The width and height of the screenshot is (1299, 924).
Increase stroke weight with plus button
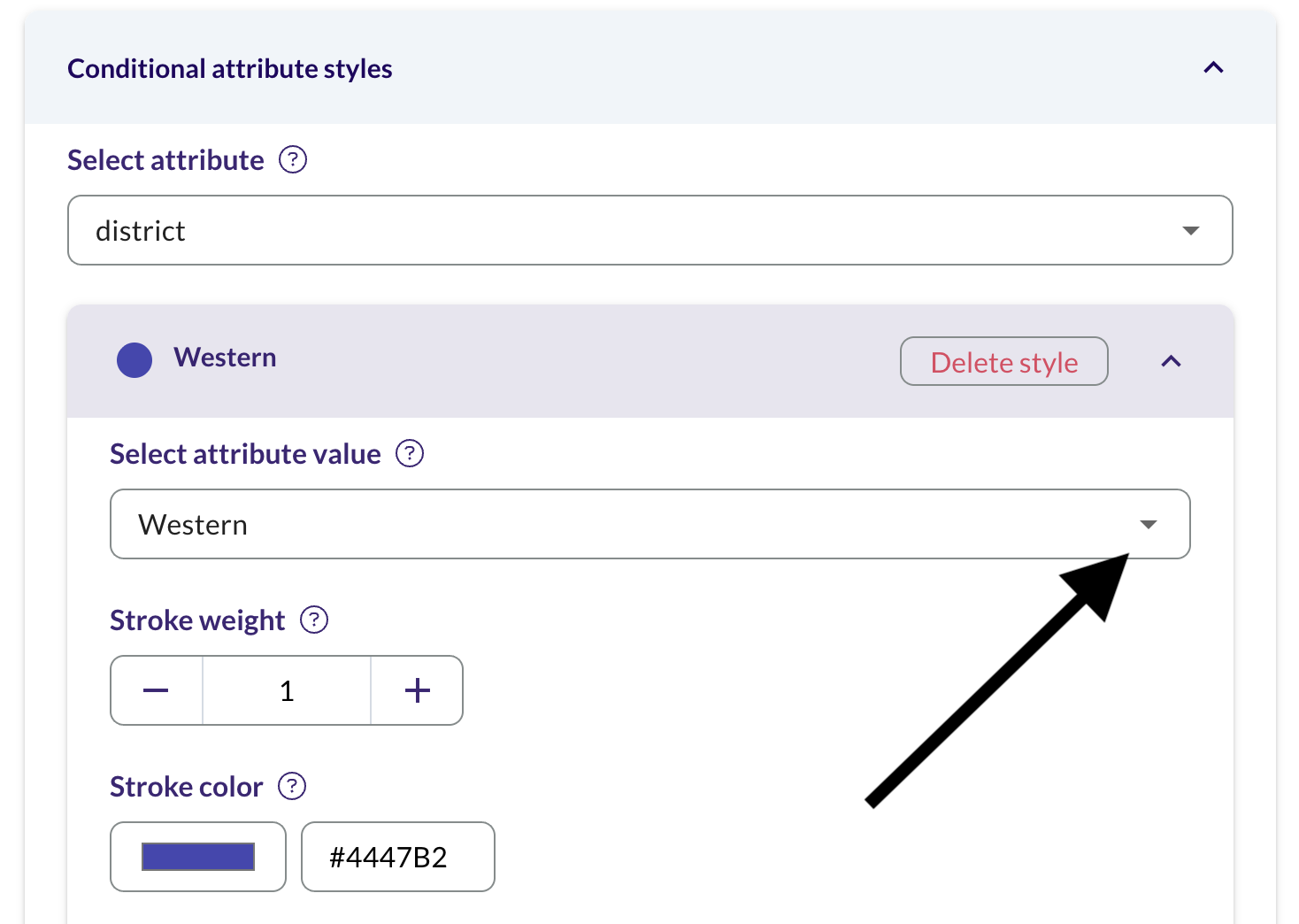[417, 690]
